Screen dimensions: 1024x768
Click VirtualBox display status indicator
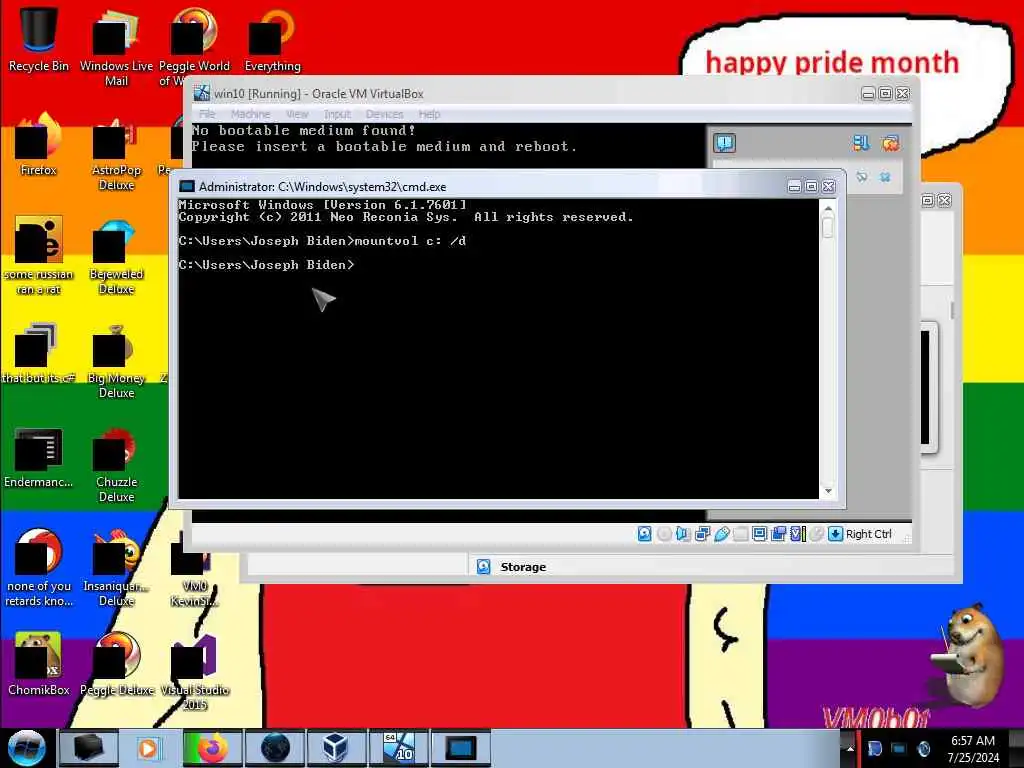(x=760, y=534)
